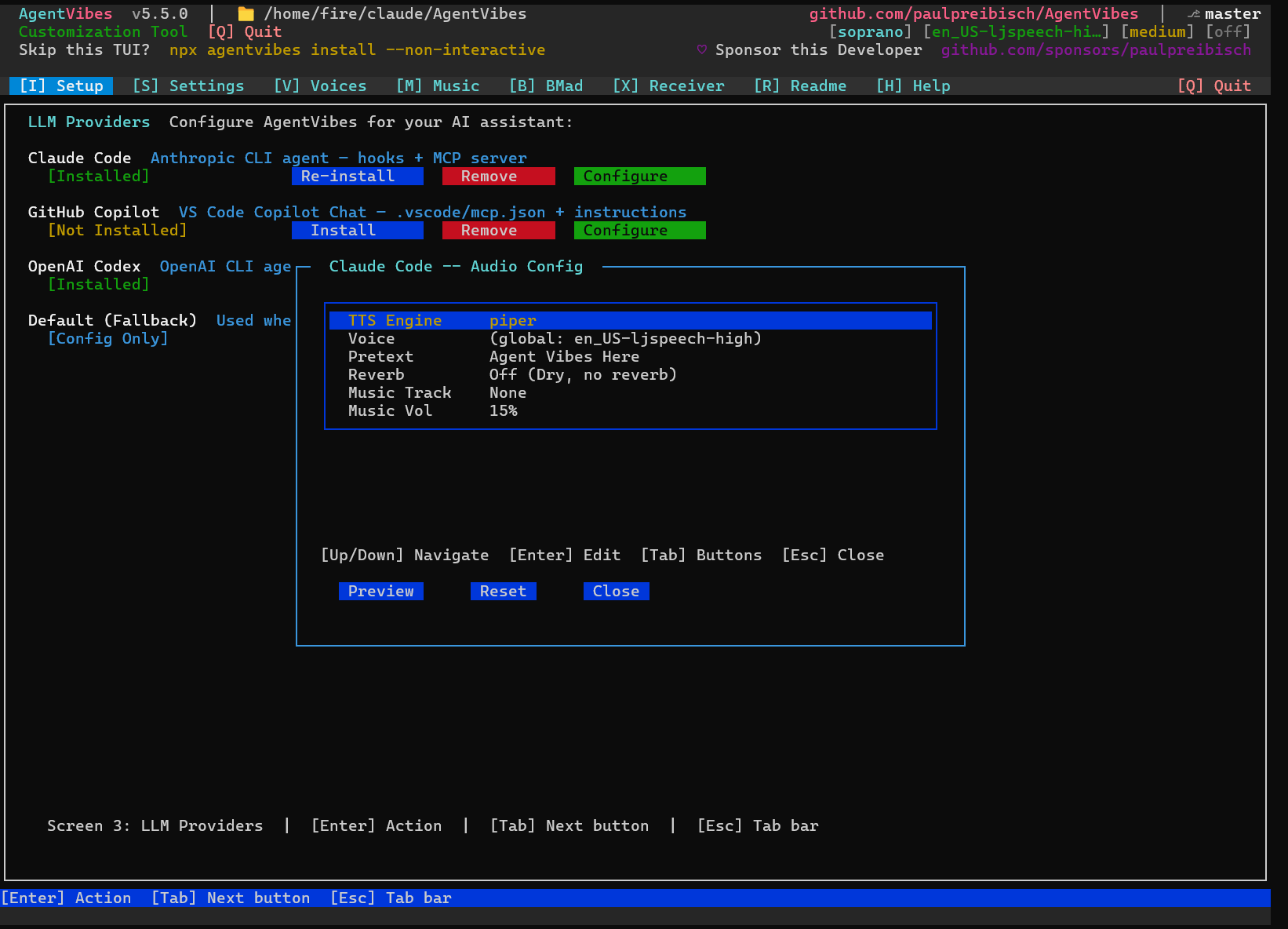Select the Music Vol row
Viewport: 1288px width, 929px height.
tap(631, 410)
